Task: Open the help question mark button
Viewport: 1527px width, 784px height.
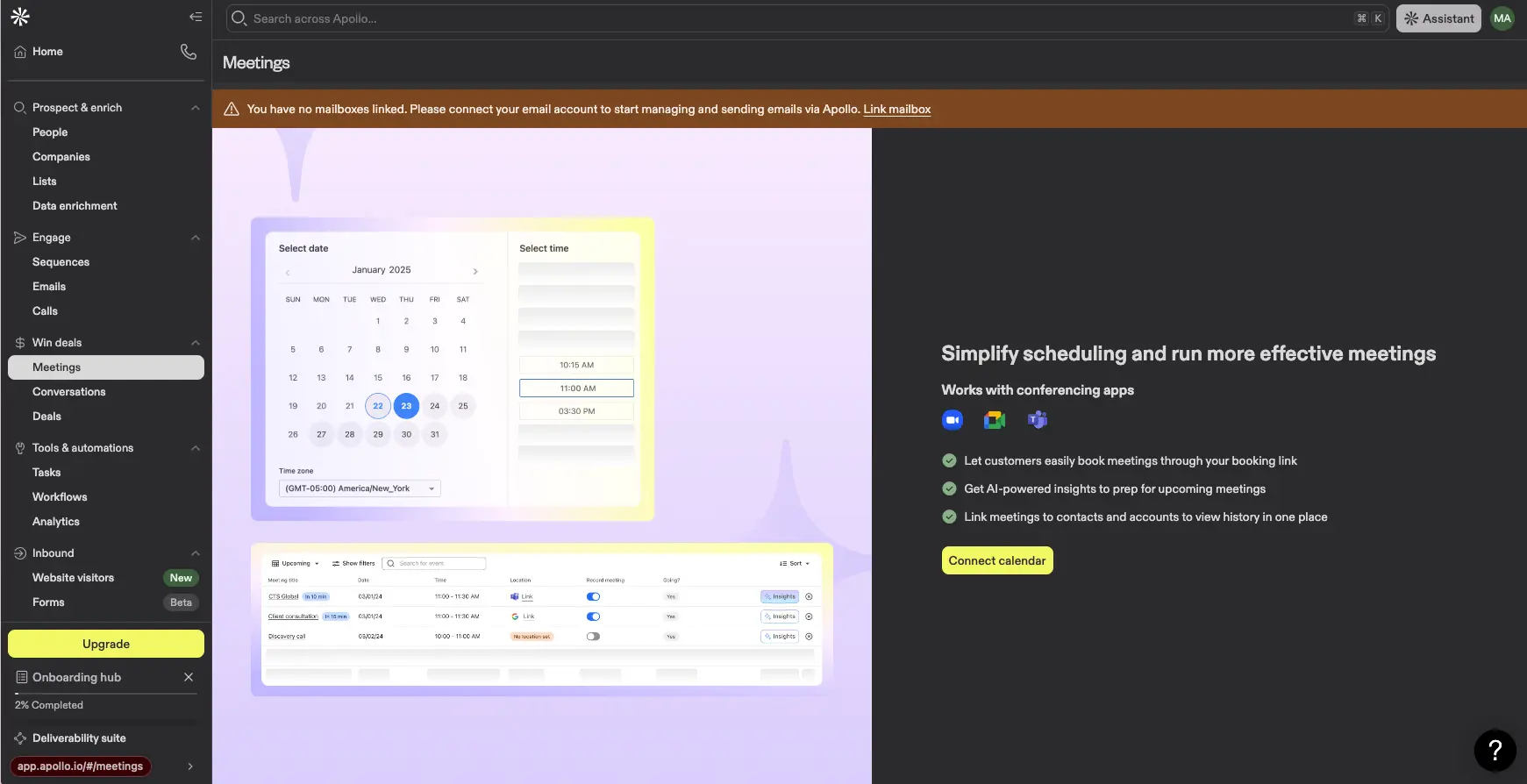Action: pyautogui.click(x=1495, y=751)
